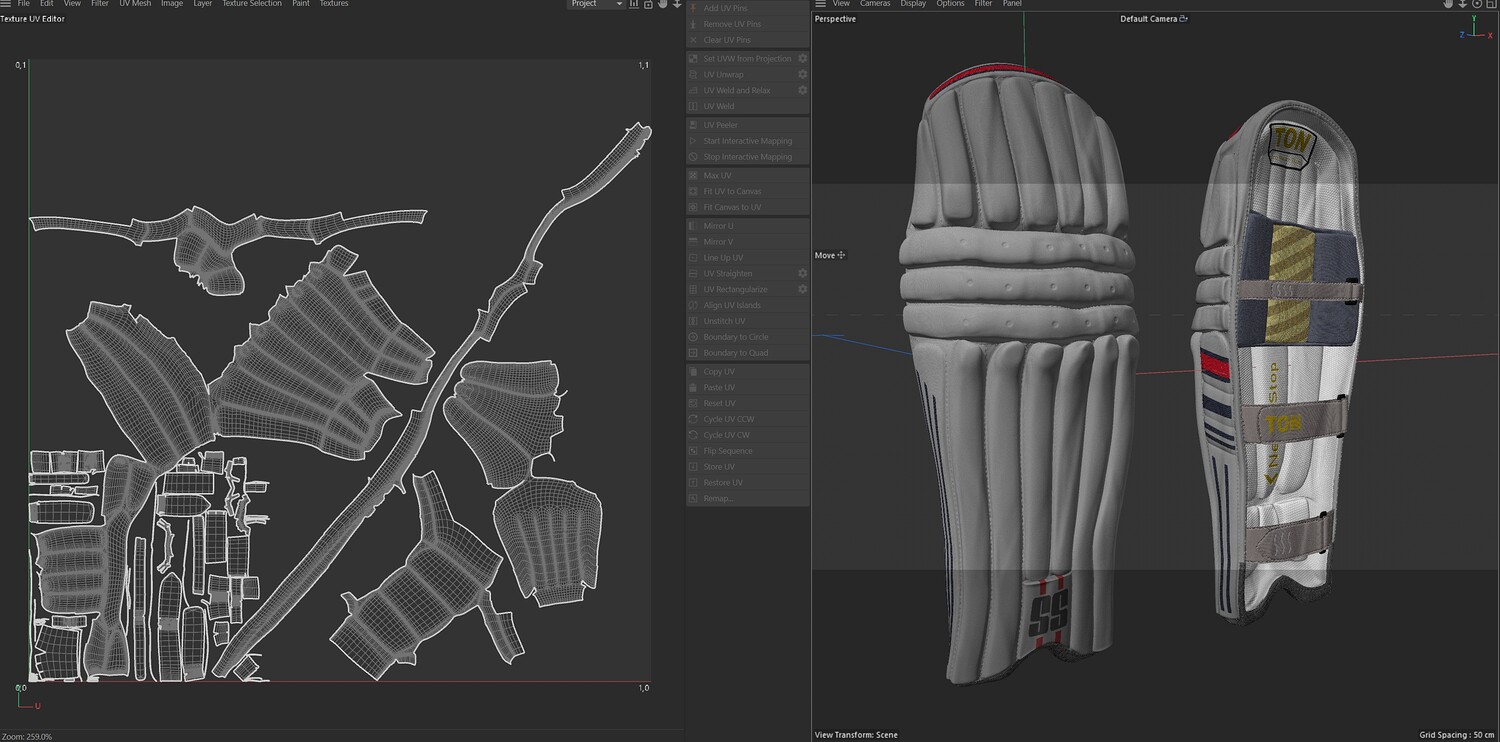Select the UV Peeler icon
The image size is (1500, 742).
(x=694, y=125)
